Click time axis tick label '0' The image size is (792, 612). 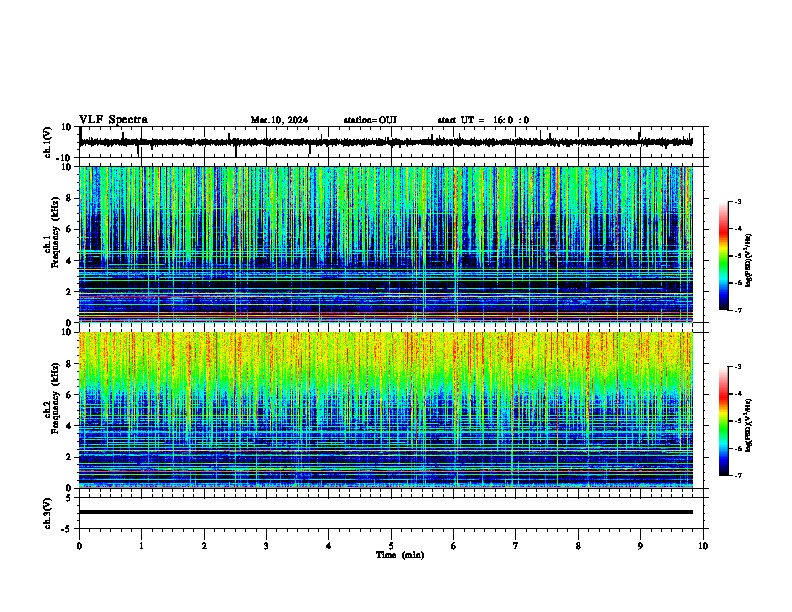coord(79,546)
